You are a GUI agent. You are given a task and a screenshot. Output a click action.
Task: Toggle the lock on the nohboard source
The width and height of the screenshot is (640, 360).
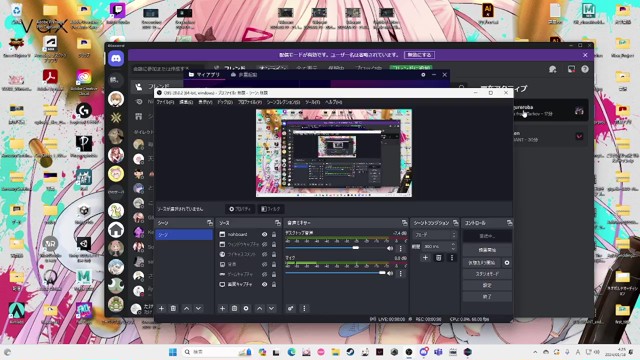274,234
